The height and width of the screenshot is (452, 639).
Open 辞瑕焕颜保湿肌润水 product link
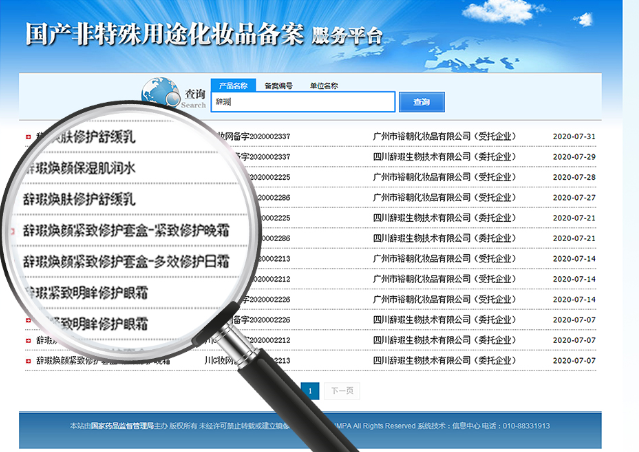pos(81,168)
